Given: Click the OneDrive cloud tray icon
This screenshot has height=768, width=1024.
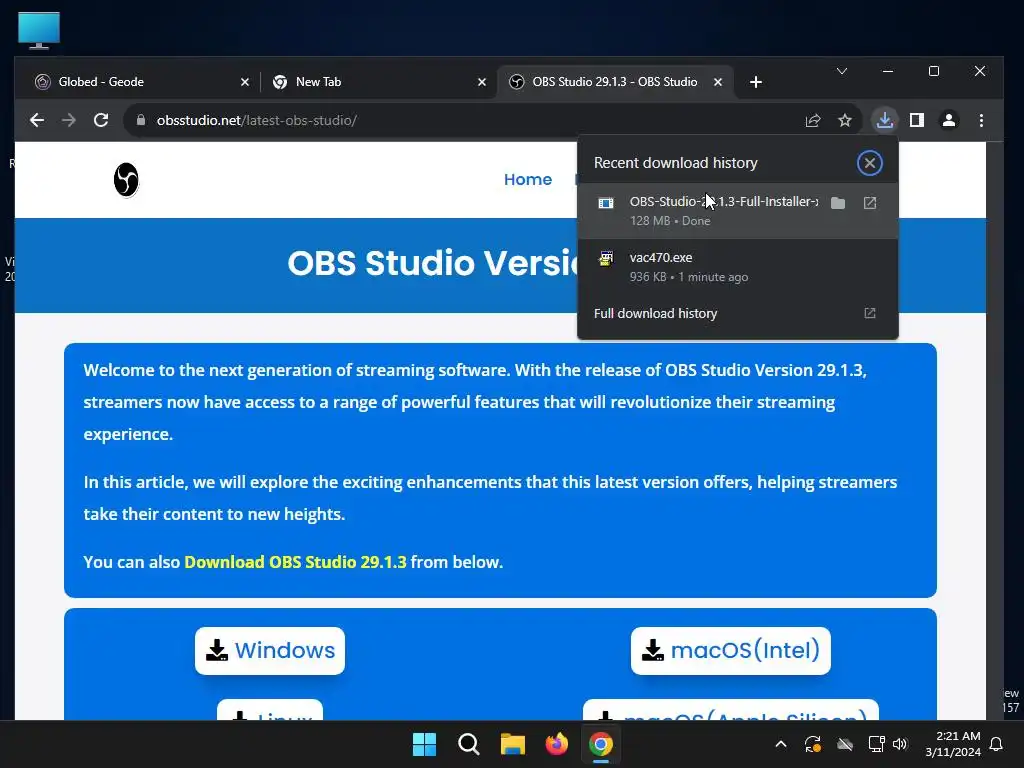Looking at the screenshot, I should 845,744.
